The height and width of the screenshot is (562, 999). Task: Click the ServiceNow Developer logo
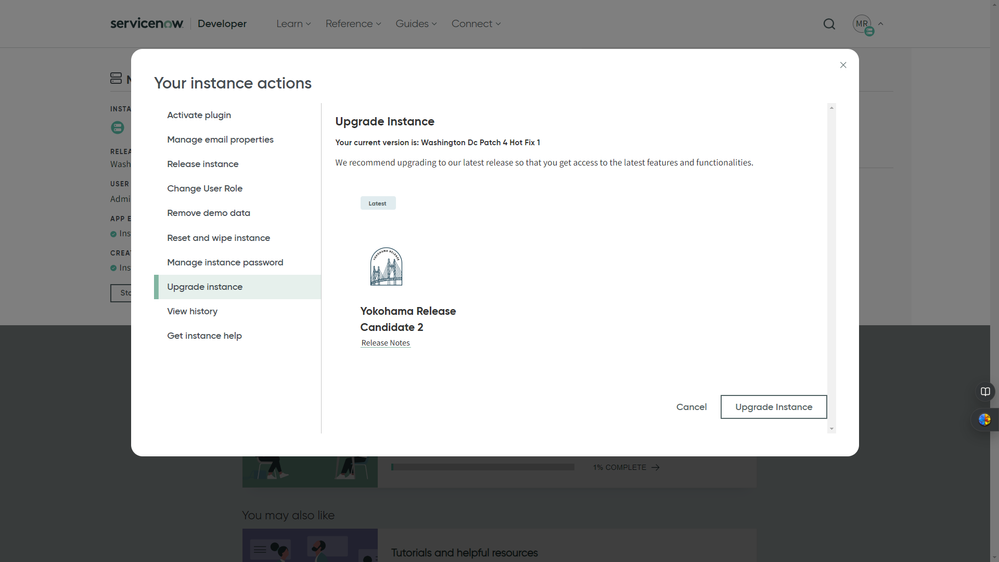178,24
